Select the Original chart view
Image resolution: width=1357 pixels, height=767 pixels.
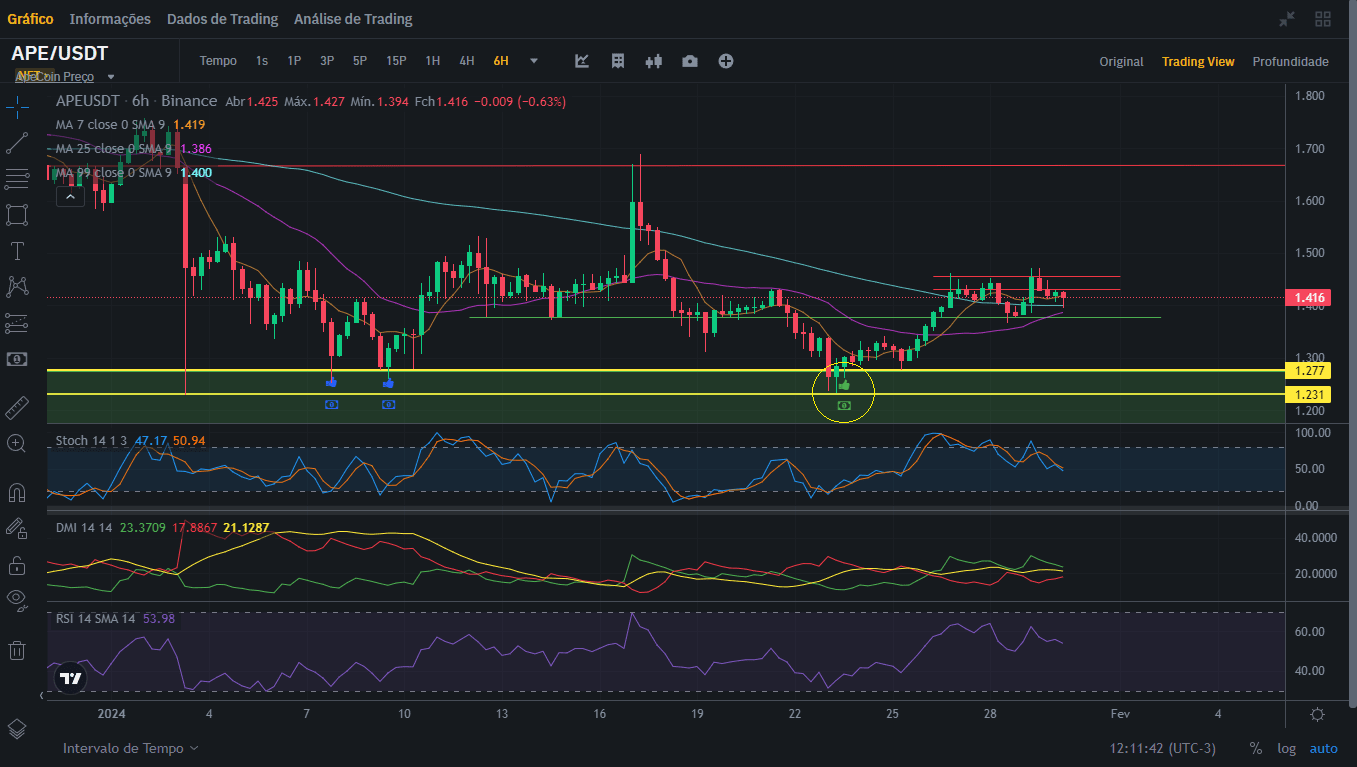1121,61
